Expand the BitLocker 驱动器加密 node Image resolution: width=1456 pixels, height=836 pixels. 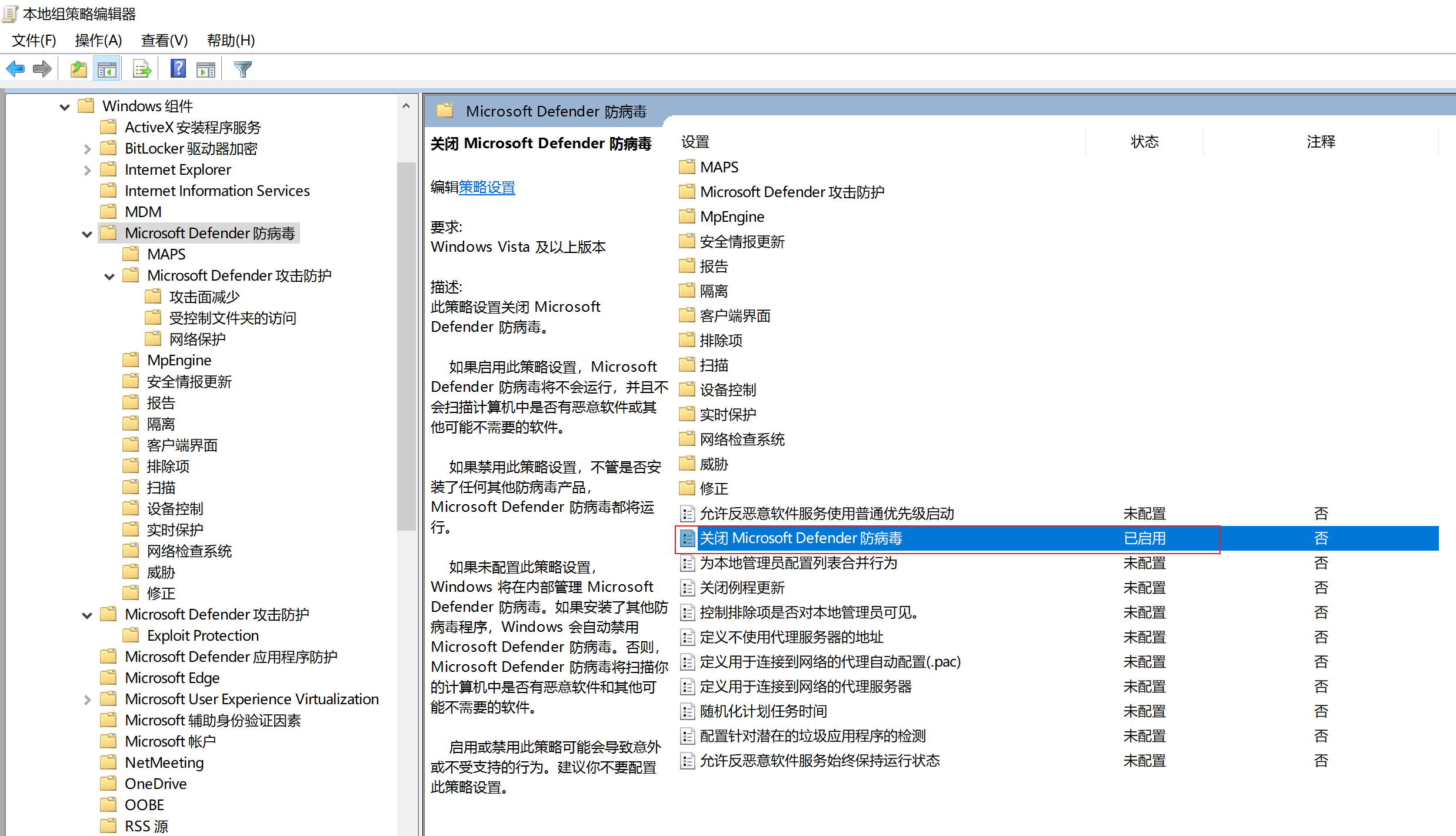87,149
